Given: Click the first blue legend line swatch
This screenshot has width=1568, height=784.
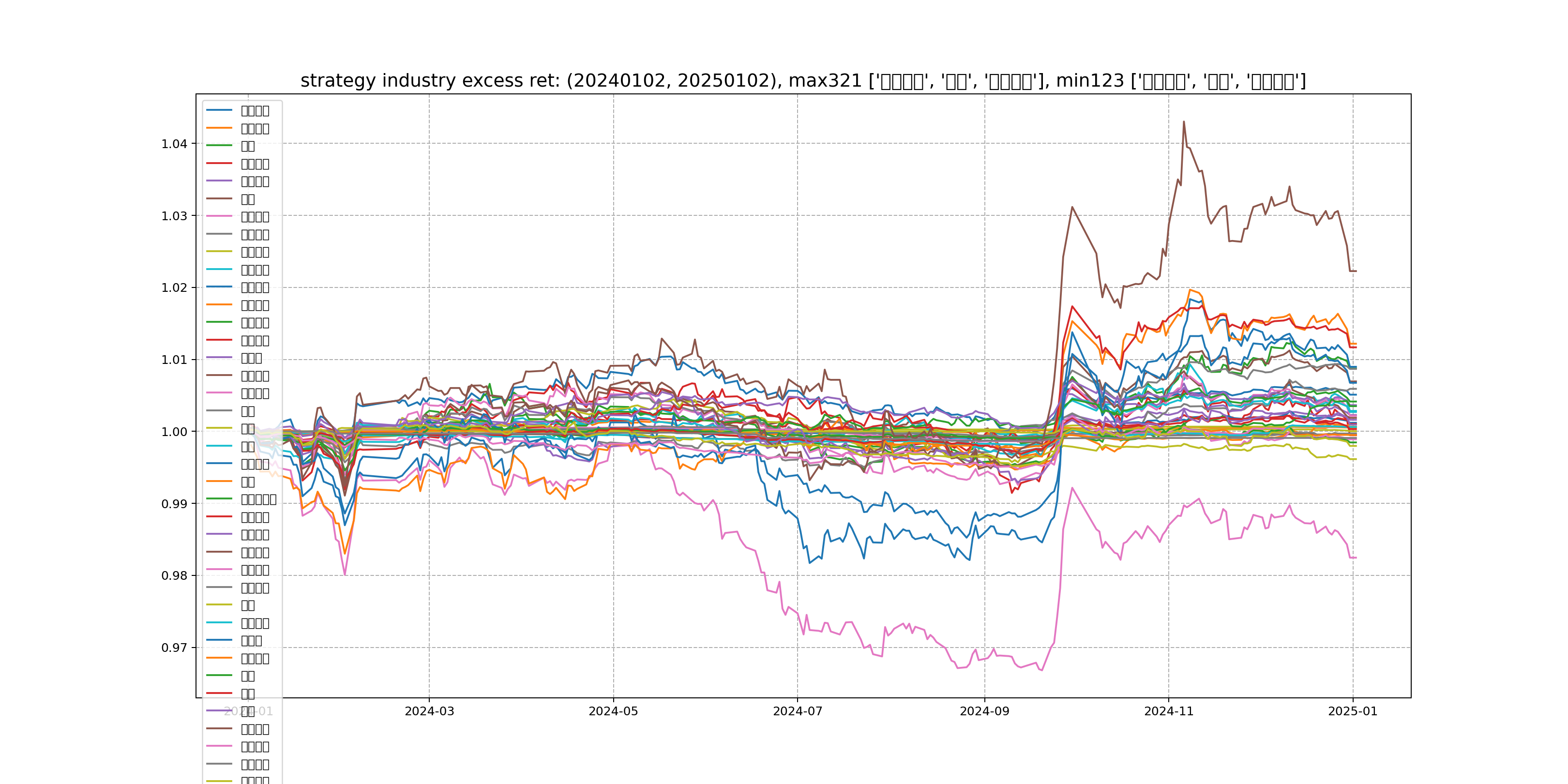Looking at the screenshot, I should 219,110.
